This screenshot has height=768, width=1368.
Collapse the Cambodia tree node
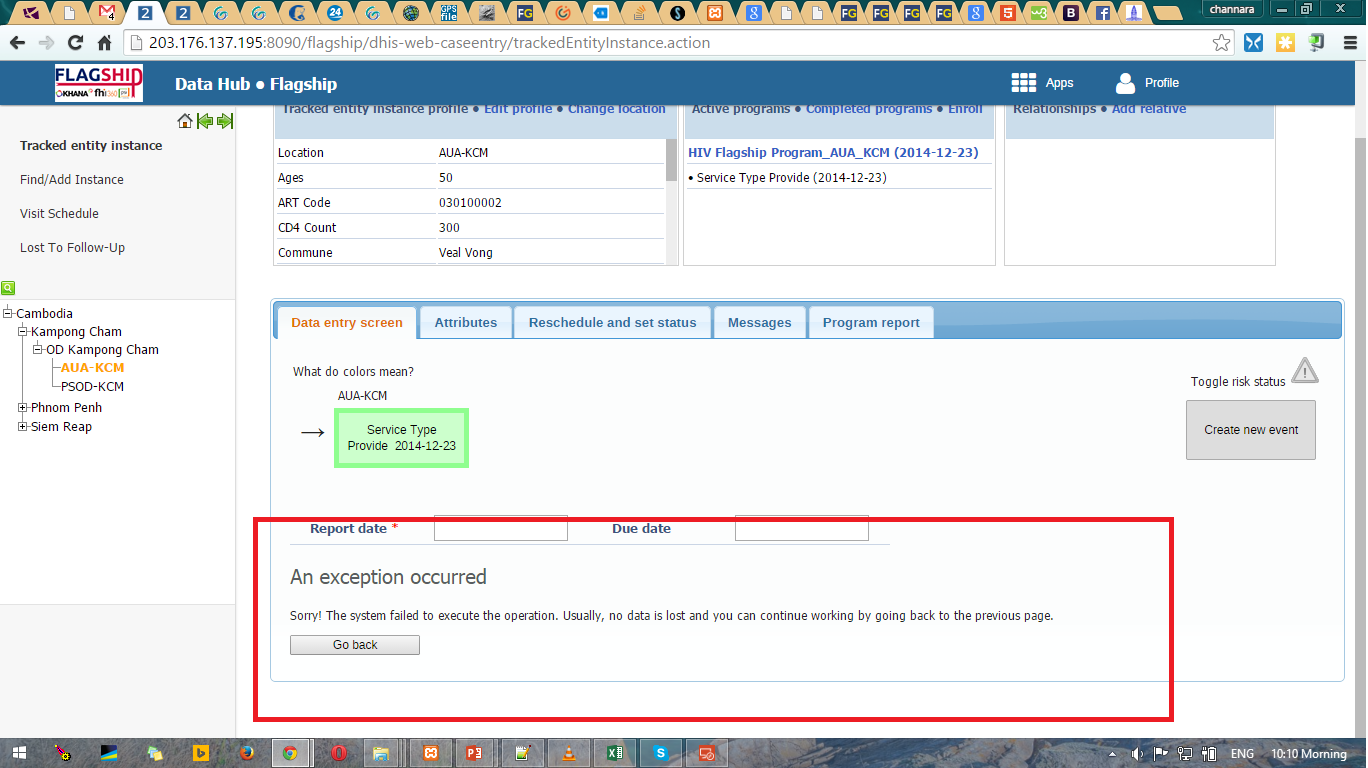[8, 313]
